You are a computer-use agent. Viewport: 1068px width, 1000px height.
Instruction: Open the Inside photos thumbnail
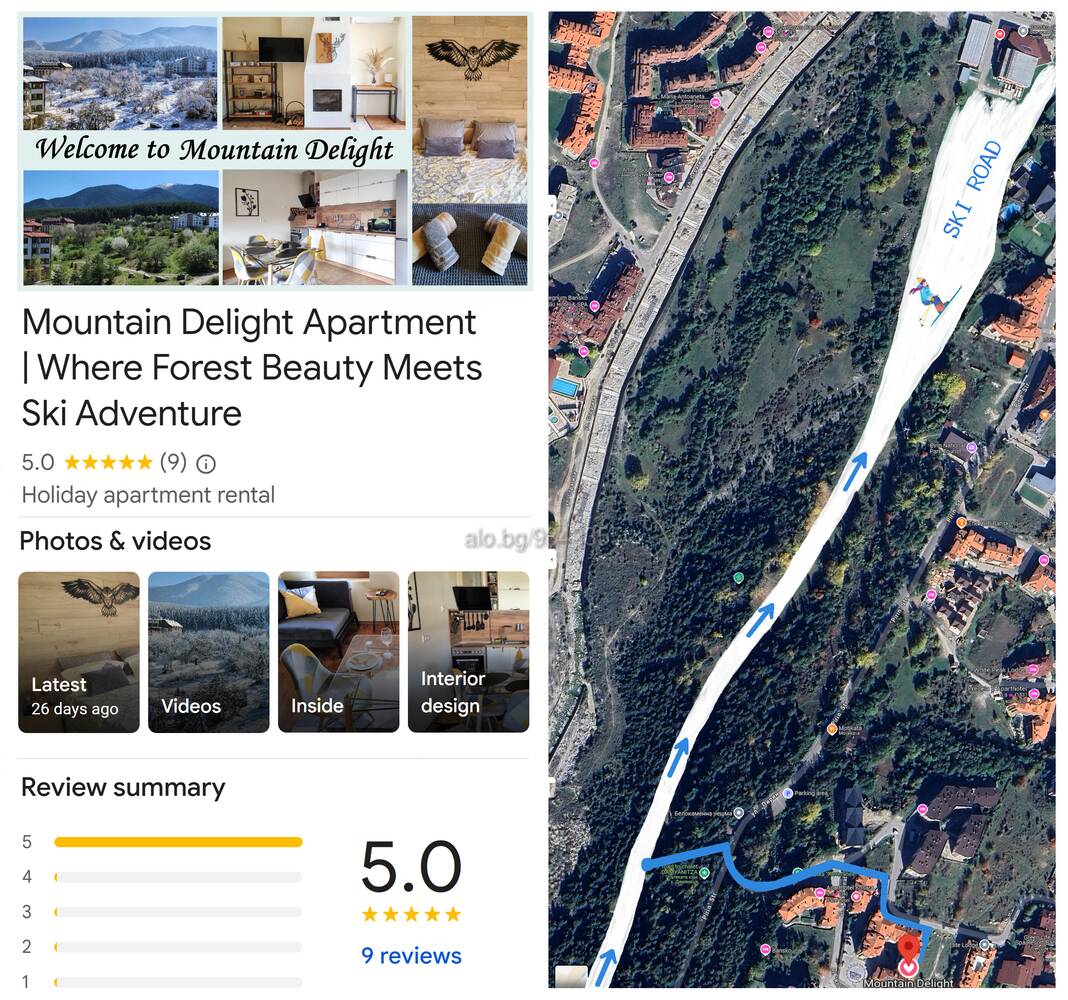(339, 652)
